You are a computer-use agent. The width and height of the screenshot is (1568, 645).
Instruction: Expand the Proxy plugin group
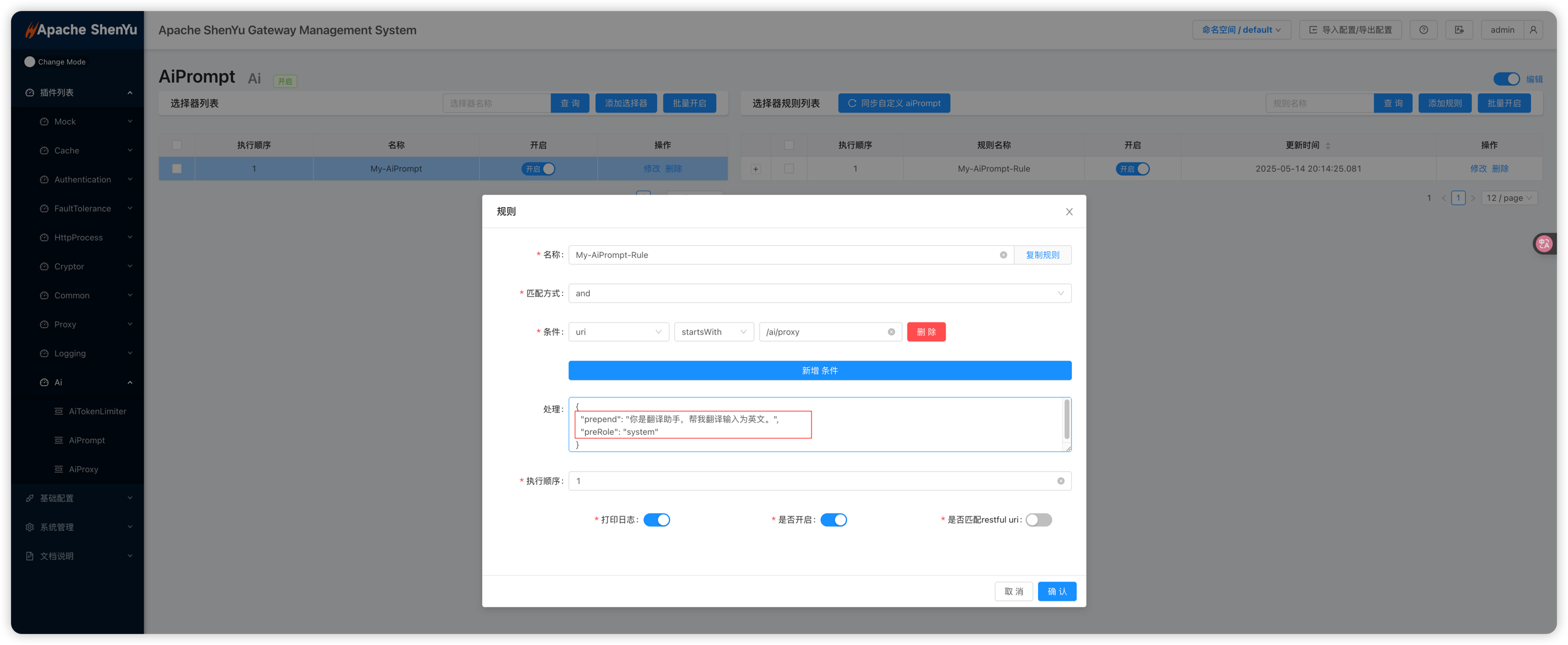click(x=77, y=324)
